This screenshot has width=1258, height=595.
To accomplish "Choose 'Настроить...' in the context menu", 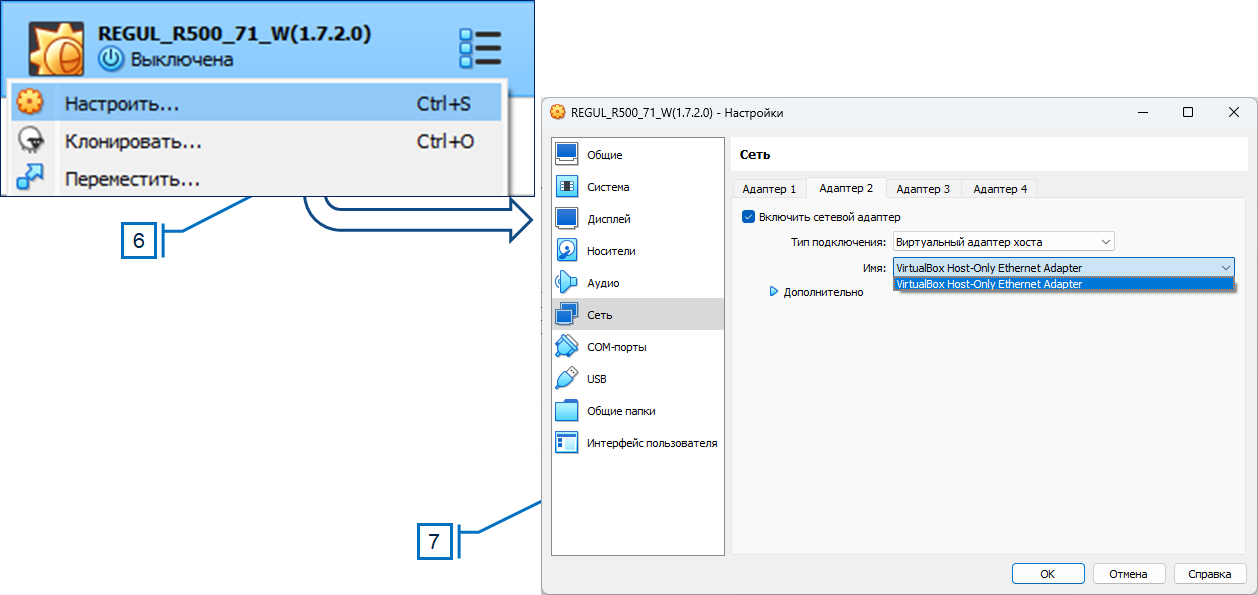I will coord(122,104).
